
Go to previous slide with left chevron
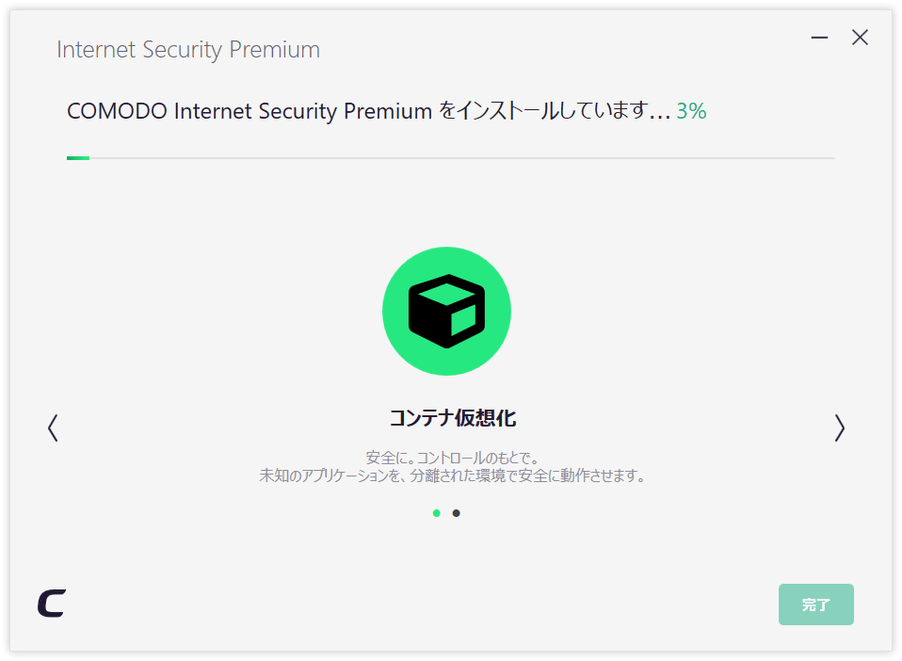[x=53, y=428]
